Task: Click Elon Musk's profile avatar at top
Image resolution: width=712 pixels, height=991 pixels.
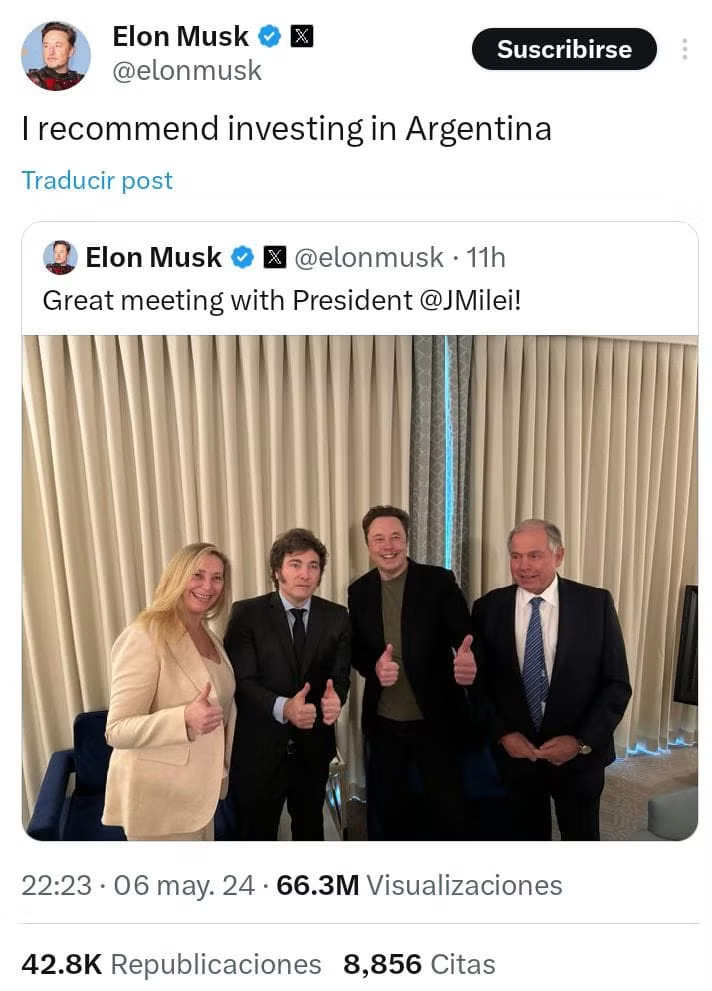Action: click(x=56, y=56)
